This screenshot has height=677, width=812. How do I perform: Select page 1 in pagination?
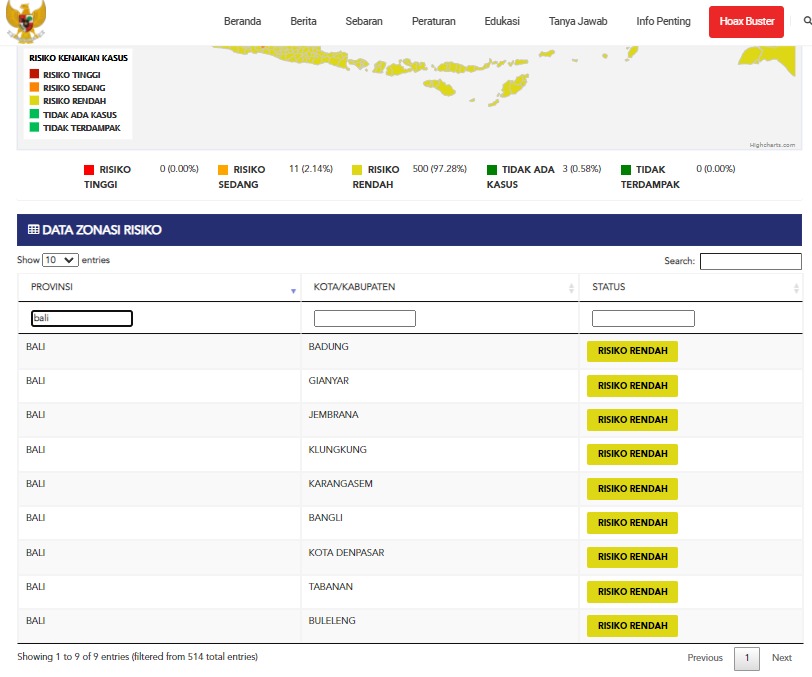(x=746, y=658)
